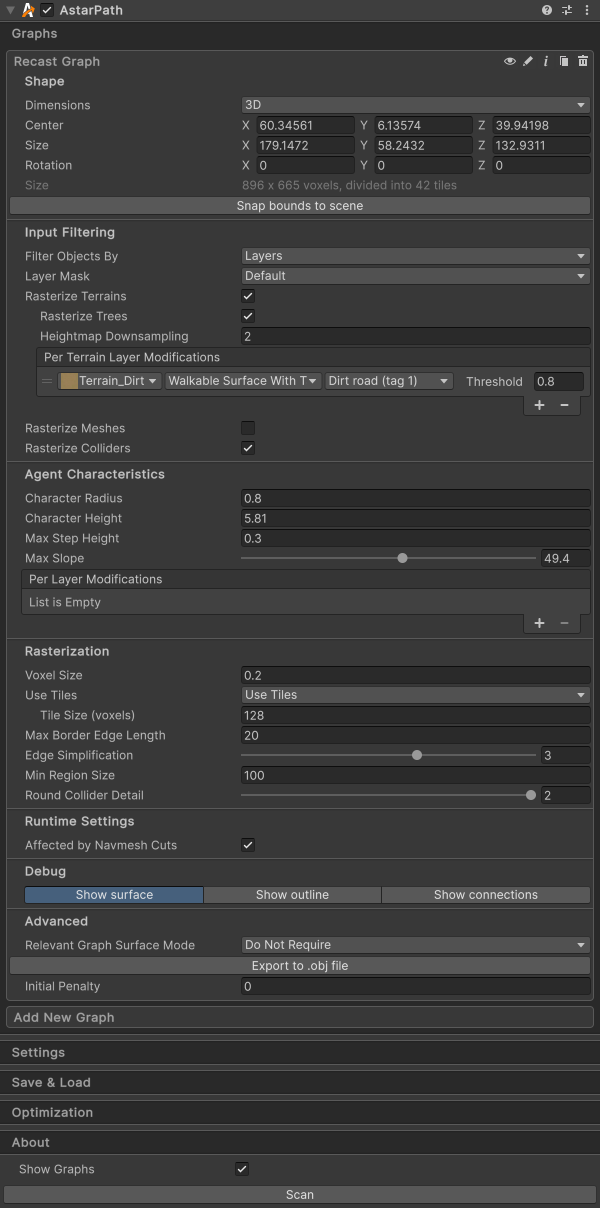Image resolution: width=600 pixels, height=1208 pixels.
Task: Open the AstarPath component help reference
Action: click(547, 10)
